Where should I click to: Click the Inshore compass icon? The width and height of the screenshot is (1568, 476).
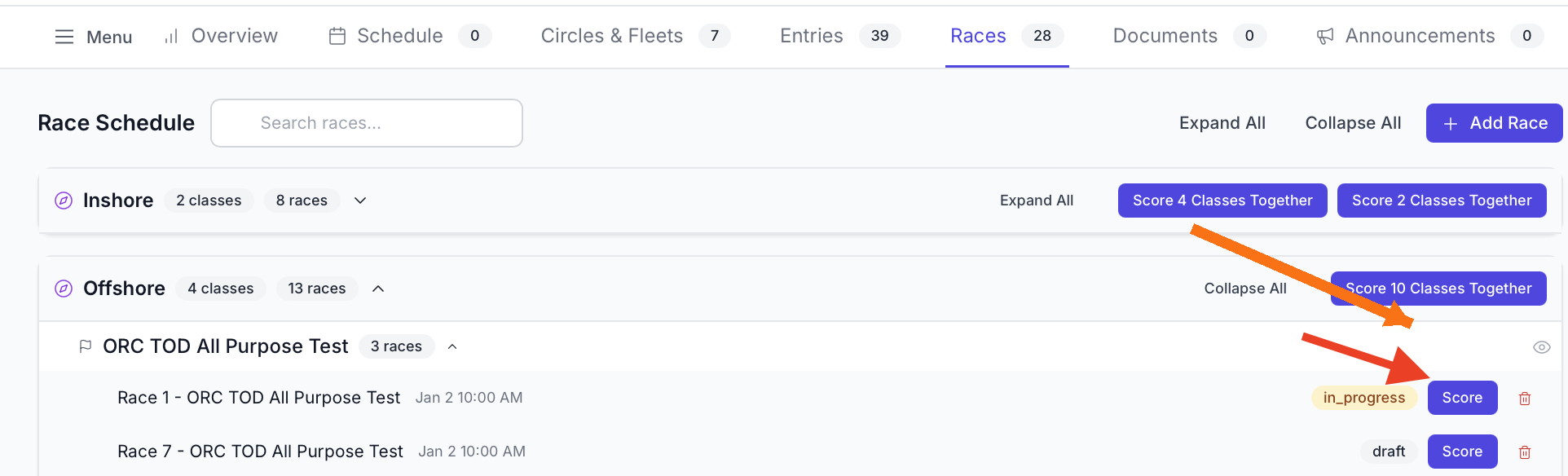64,201
